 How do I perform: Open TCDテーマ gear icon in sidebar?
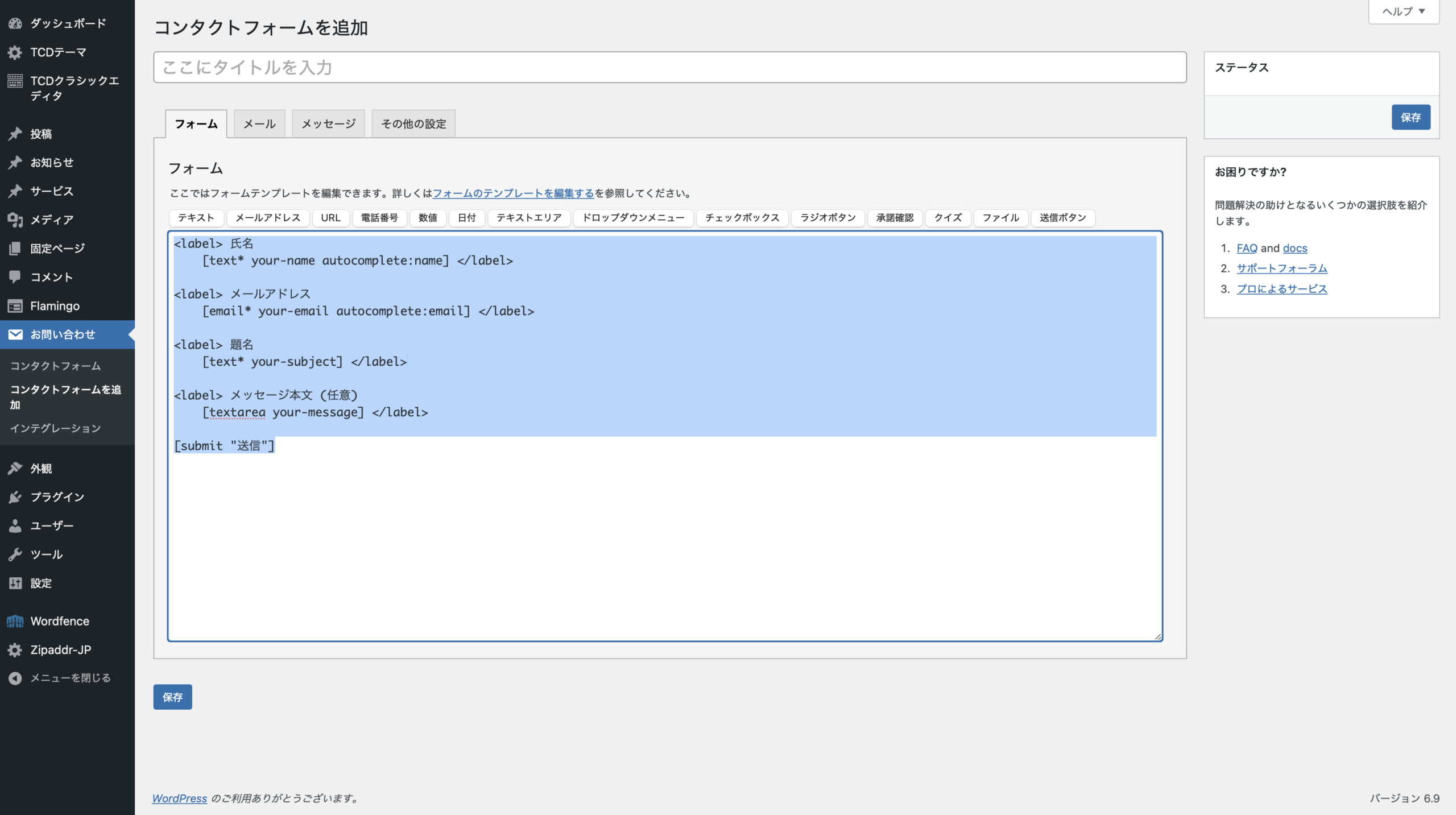click(15, 52)
